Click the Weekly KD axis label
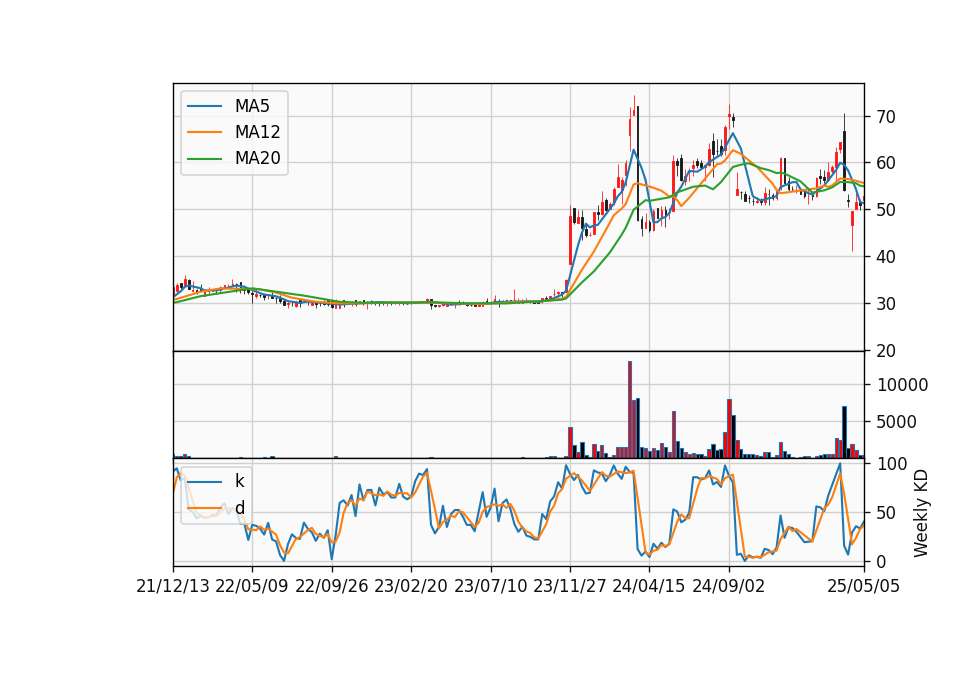 pos(920,513)
